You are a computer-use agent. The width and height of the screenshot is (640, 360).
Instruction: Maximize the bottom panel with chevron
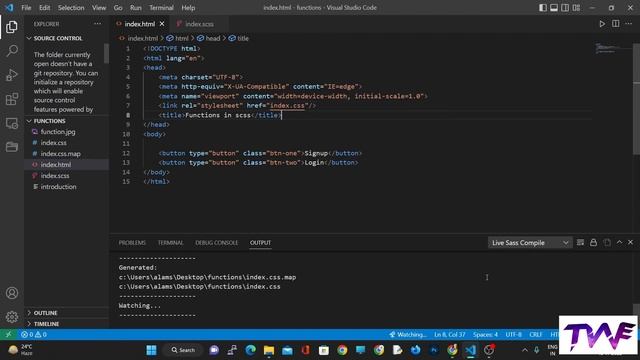(x=619, y=242)
